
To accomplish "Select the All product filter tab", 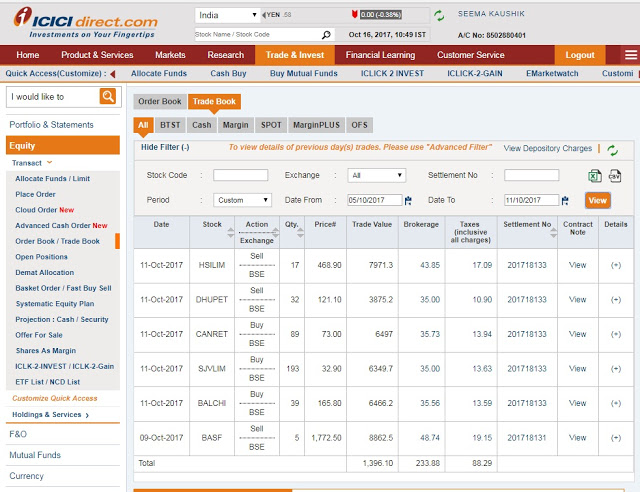I will [143, 125].
